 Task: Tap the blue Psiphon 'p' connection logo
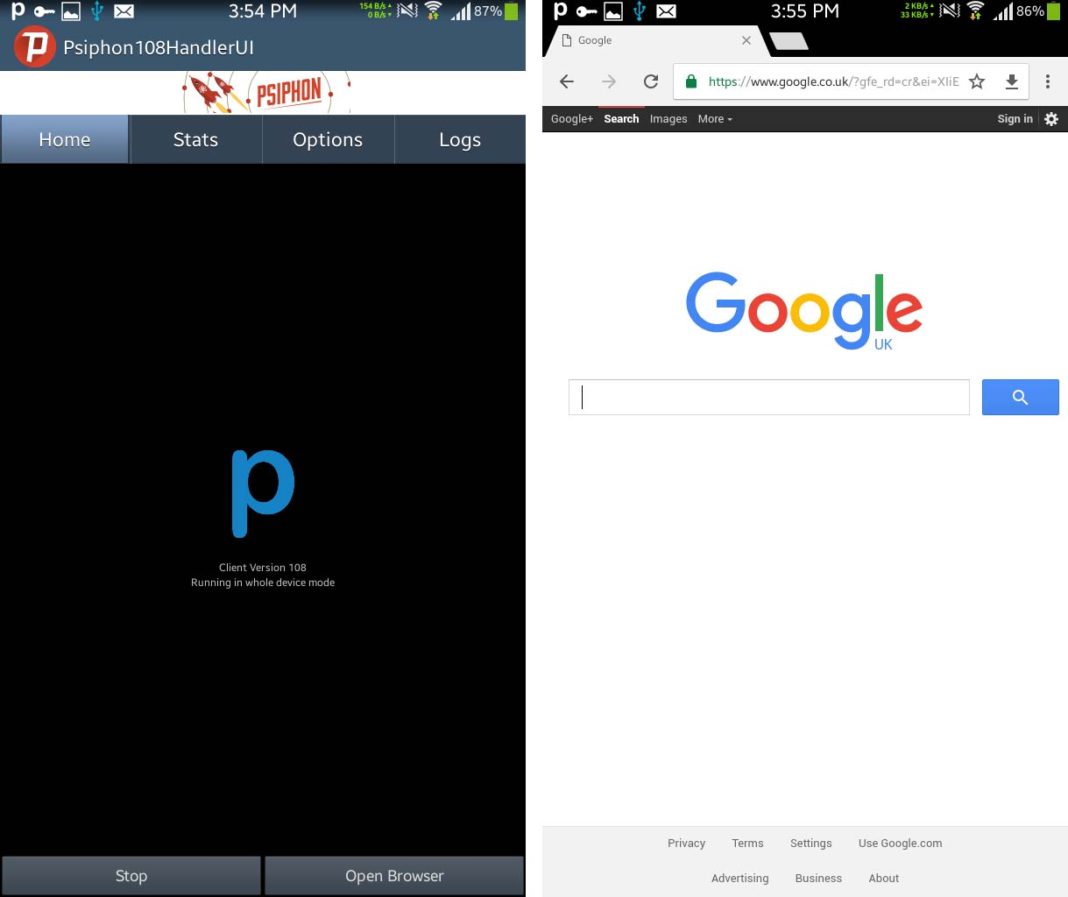pos(263,494)
